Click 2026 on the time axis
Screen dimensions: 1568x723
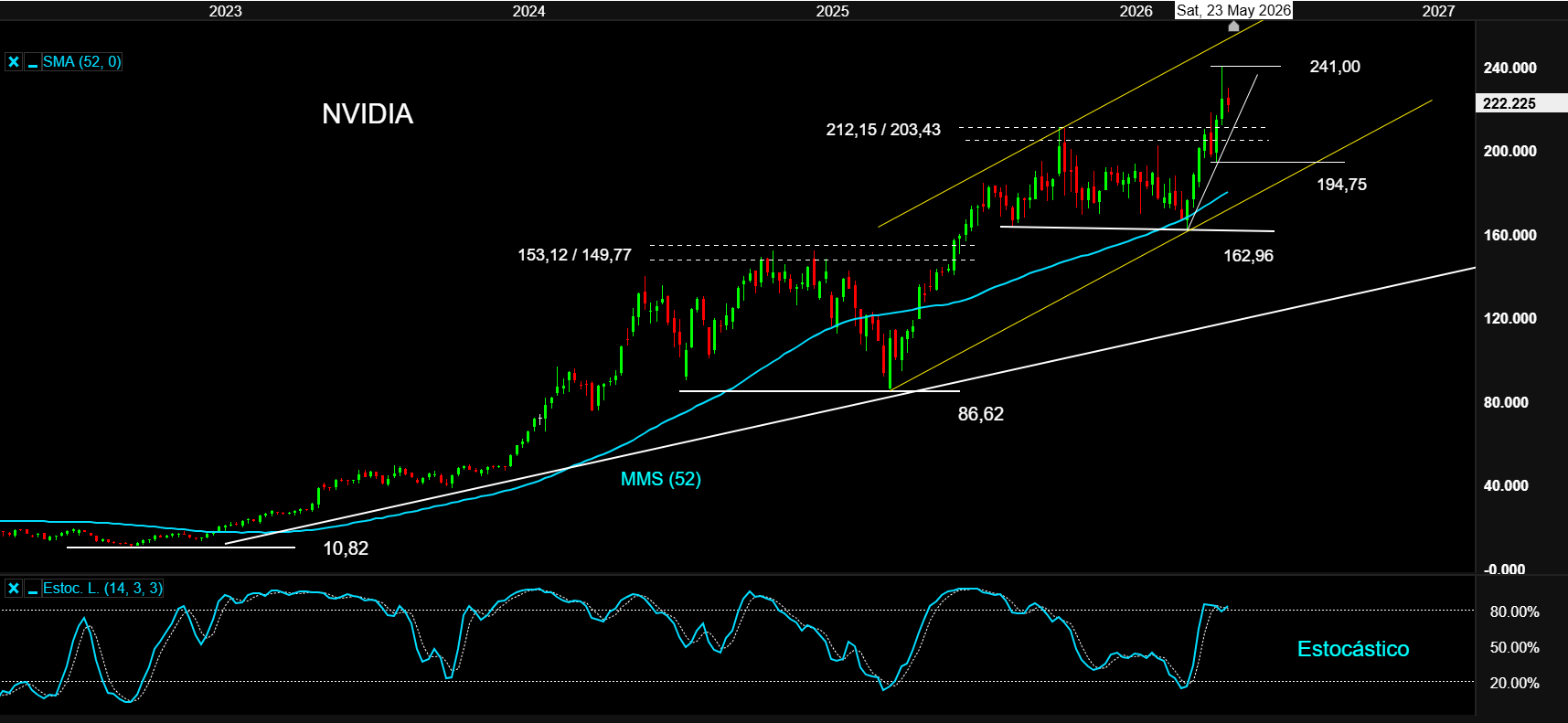click(1136, 11)
